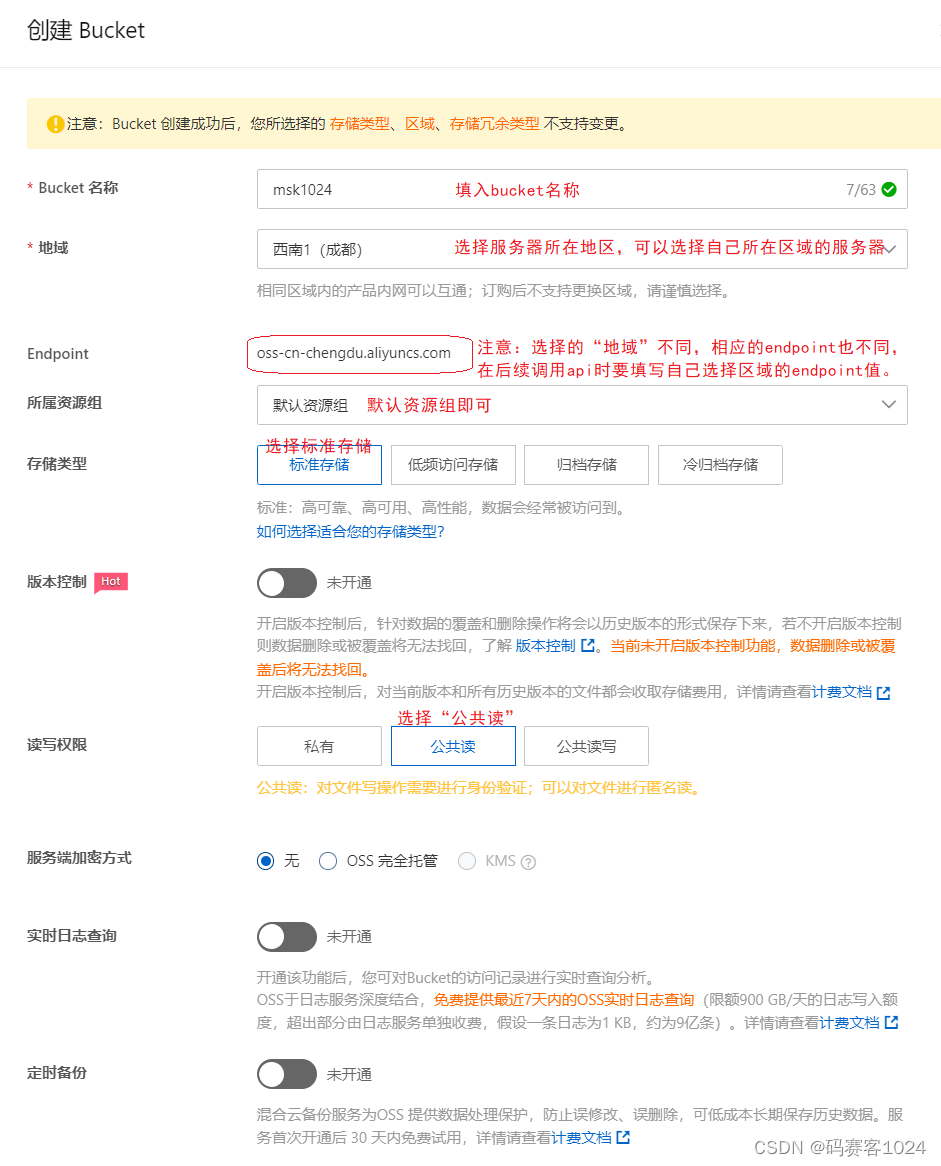
Task: Click 未开通 label beside 定时备份 switch
Action: click(x=349, y=1075)
